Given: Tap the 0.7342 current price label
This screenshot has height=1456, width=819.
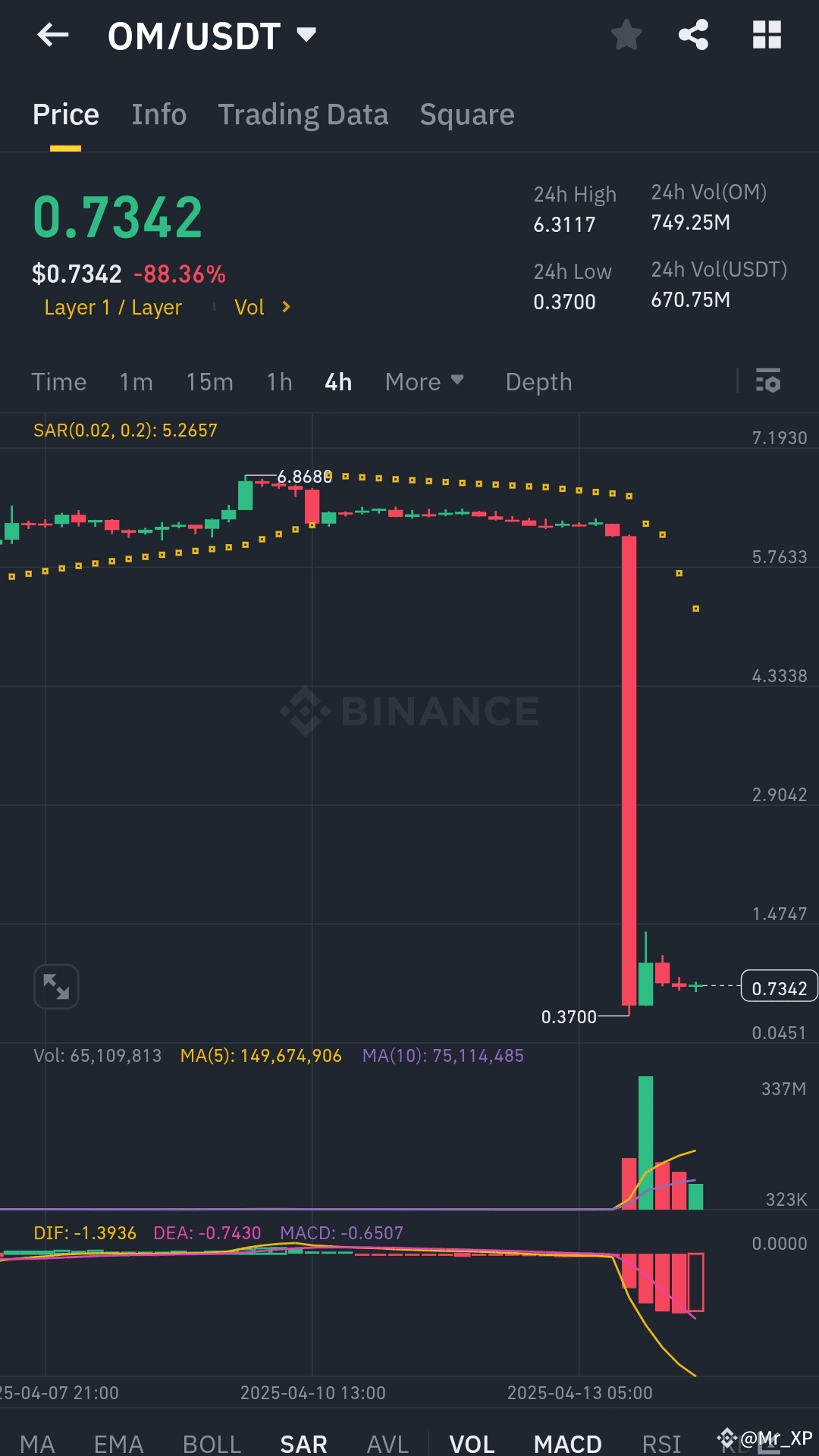Looking at the screenshot, I should click(778, 986).
